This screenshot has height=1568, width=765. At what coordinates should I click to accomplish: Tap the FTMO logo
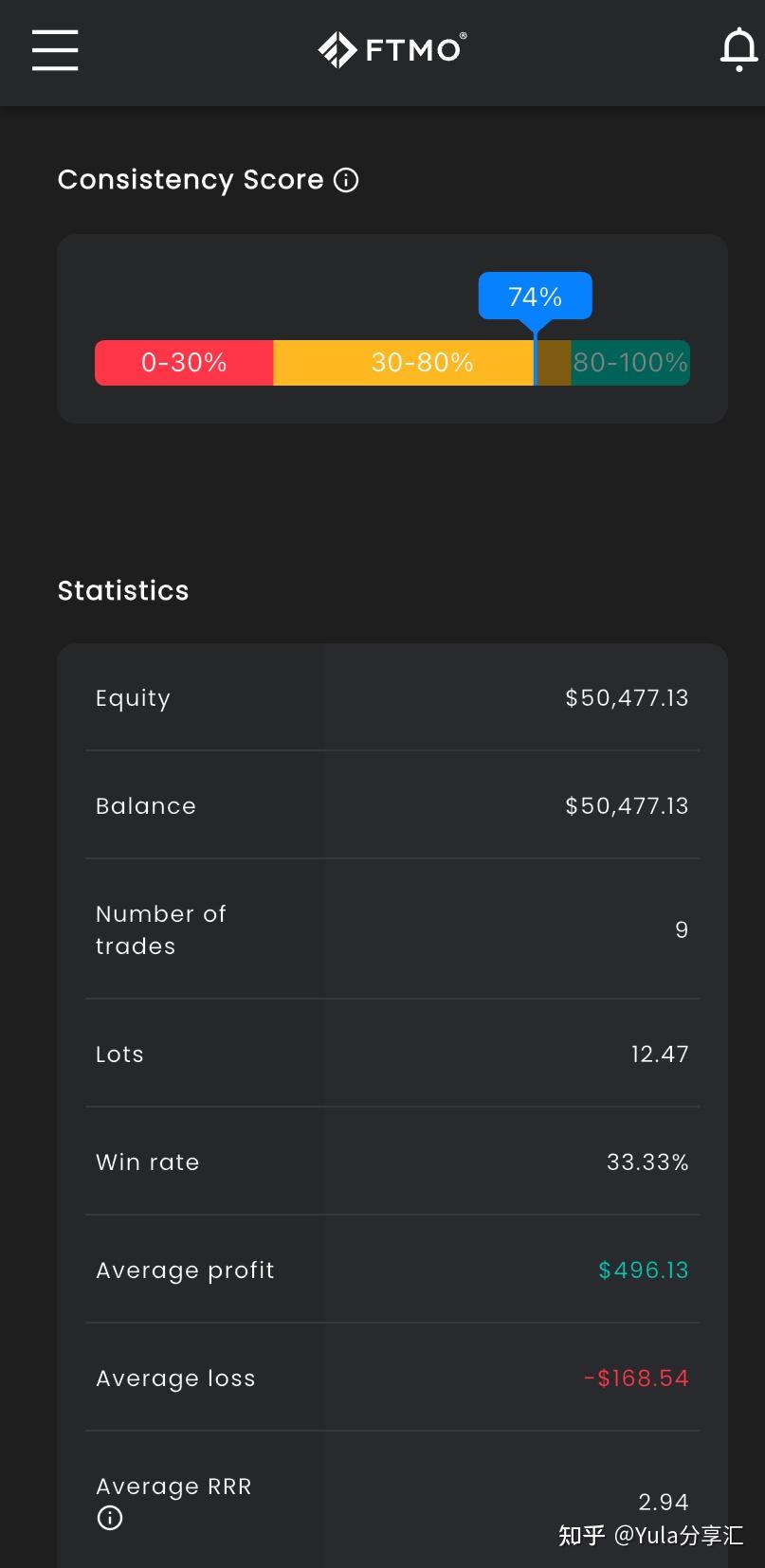pos(392,49)
